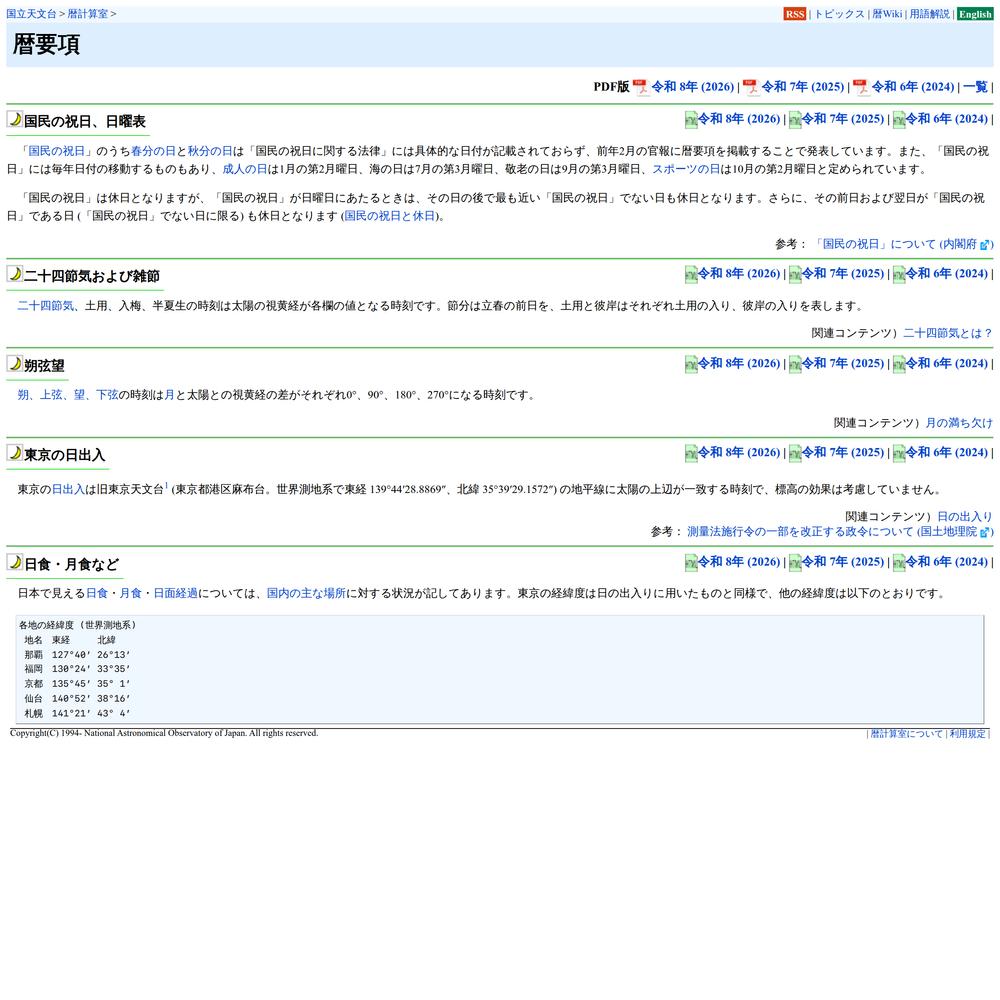Image resolution: width=1000 pixels, height=1000 pixels.
Task: Click the CSV icon for 令和 8年 in 二十四節気 section
Action: [691, 274]
